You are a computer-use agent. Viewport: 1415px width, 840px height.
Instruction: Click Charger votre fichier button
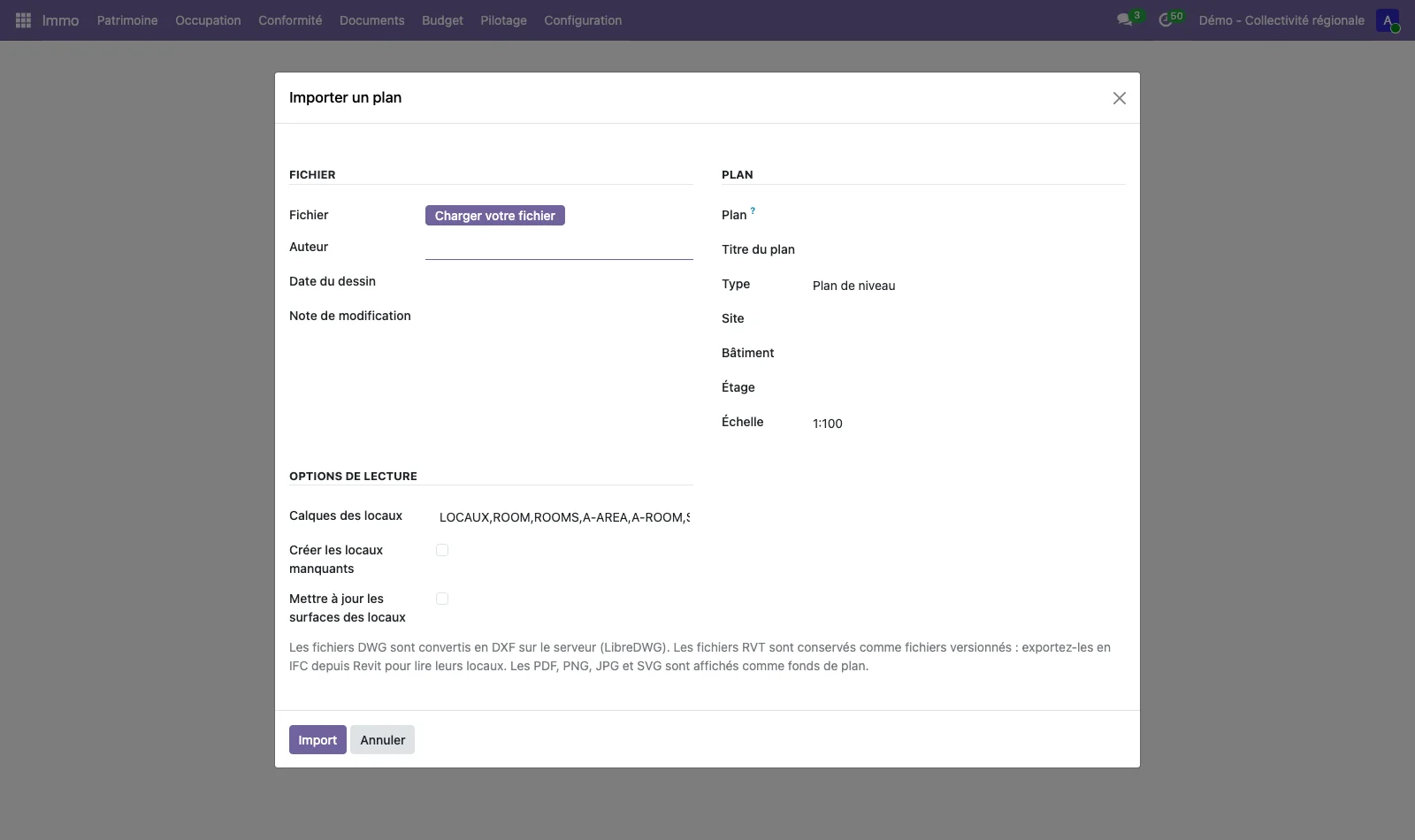pyautogui.click(x=495, y=216)
